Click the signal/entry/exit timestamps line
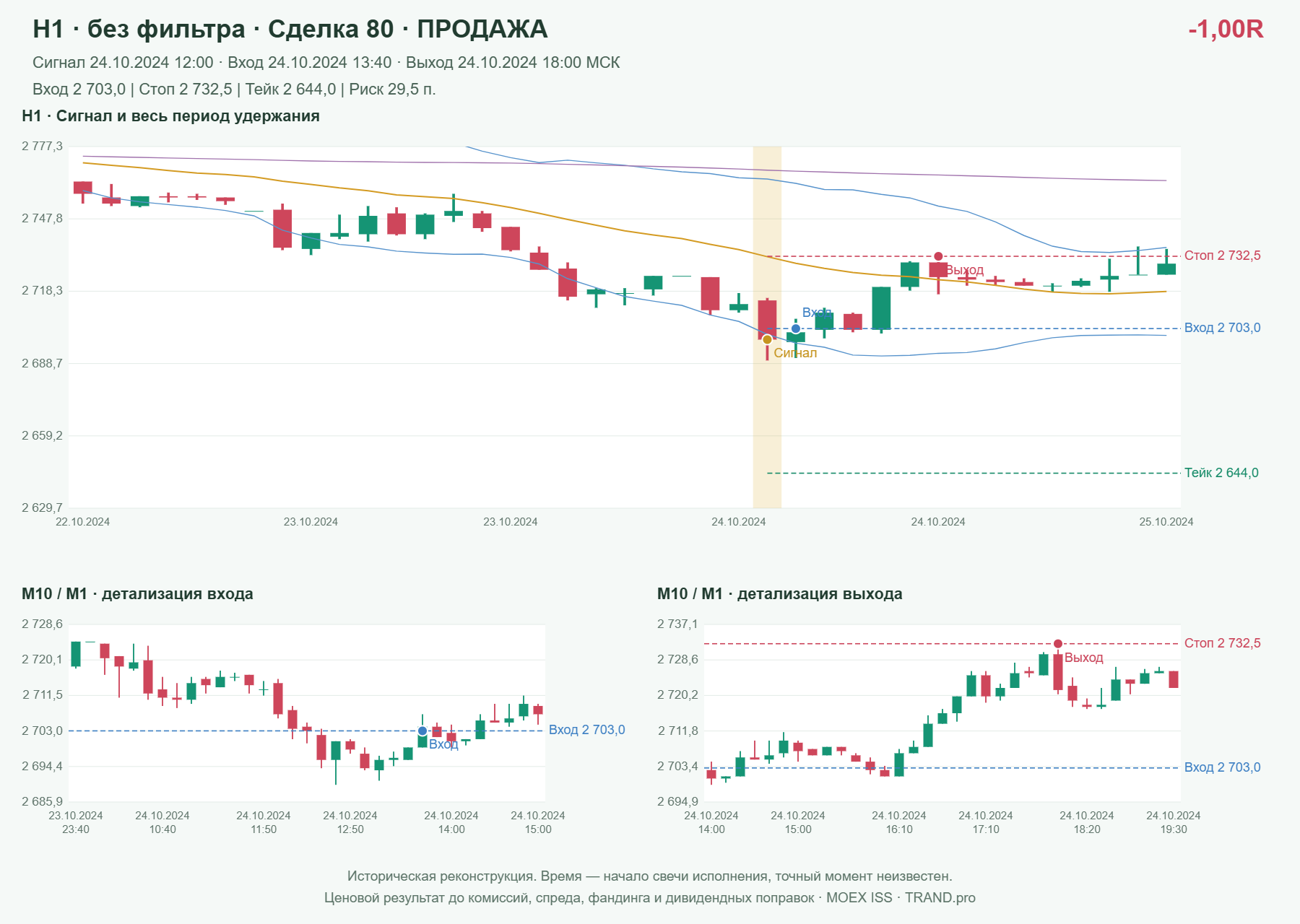Image resolution: width=1300 pixels, height=924 pixels. pyautogui.click(x=326, y=63)
